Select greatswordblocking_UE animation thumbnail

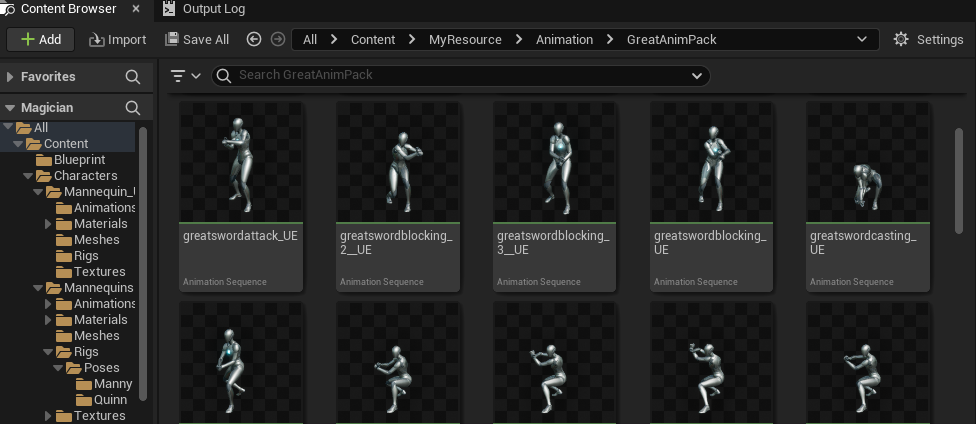click(711, 162)
